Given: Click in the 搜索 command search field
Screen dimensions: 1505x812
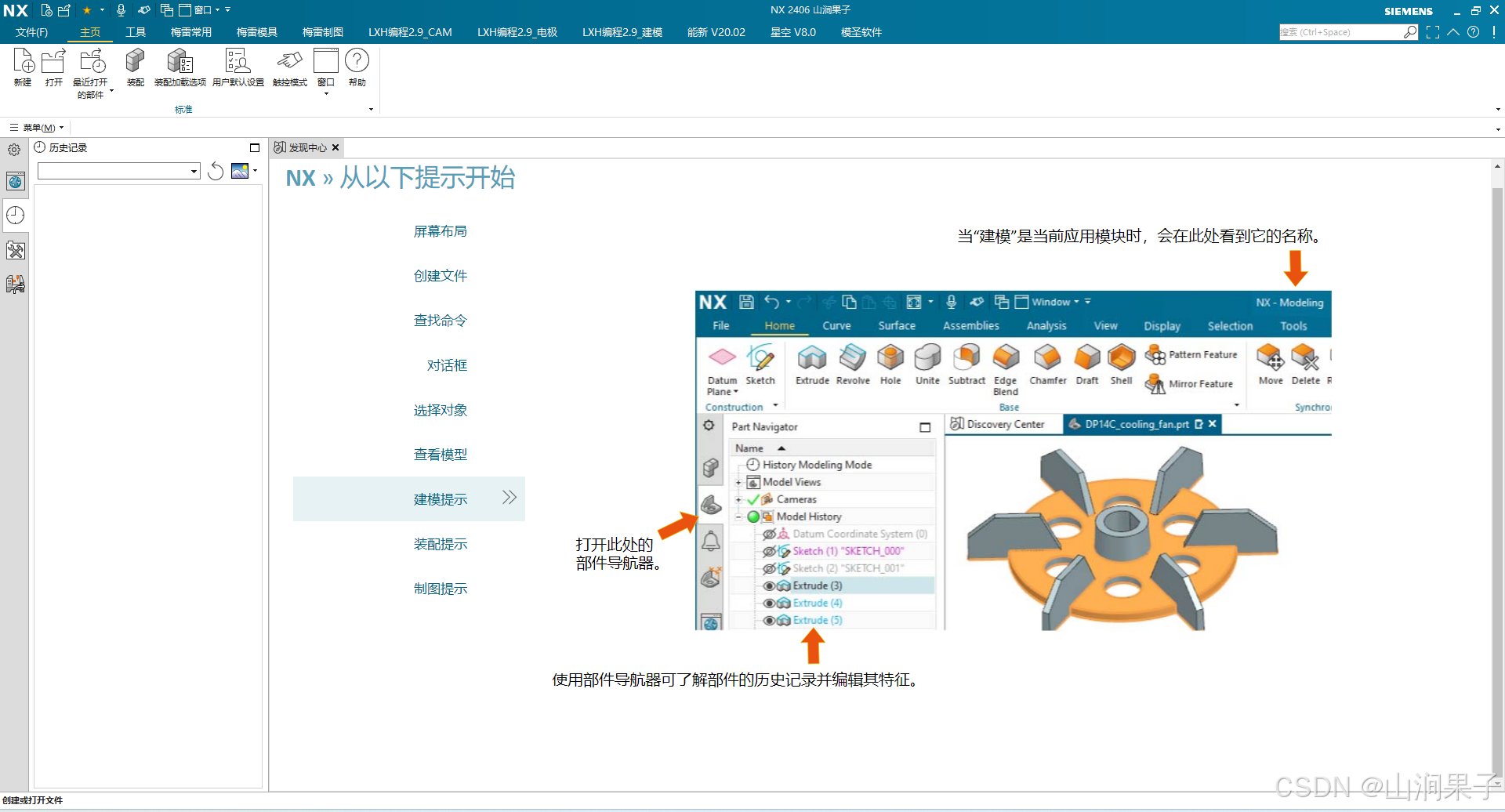Looking at the screenshot, I should tap(1340, 32).
